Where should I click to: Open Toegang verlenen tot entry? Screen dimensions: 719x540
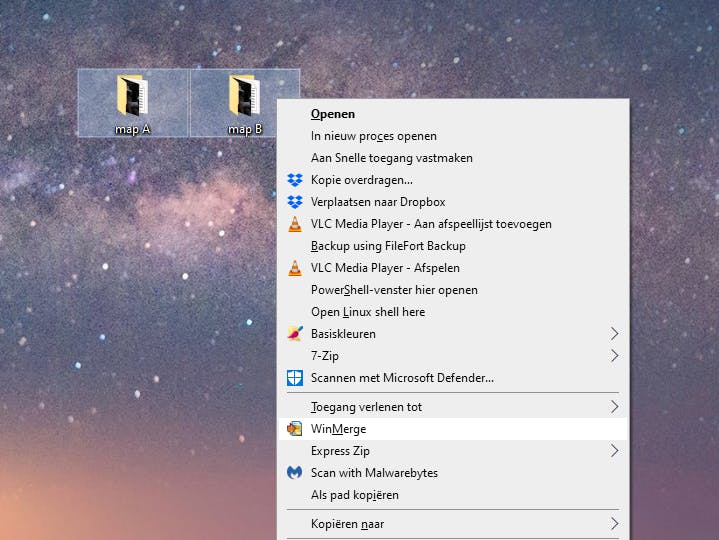tap(453, 407)
